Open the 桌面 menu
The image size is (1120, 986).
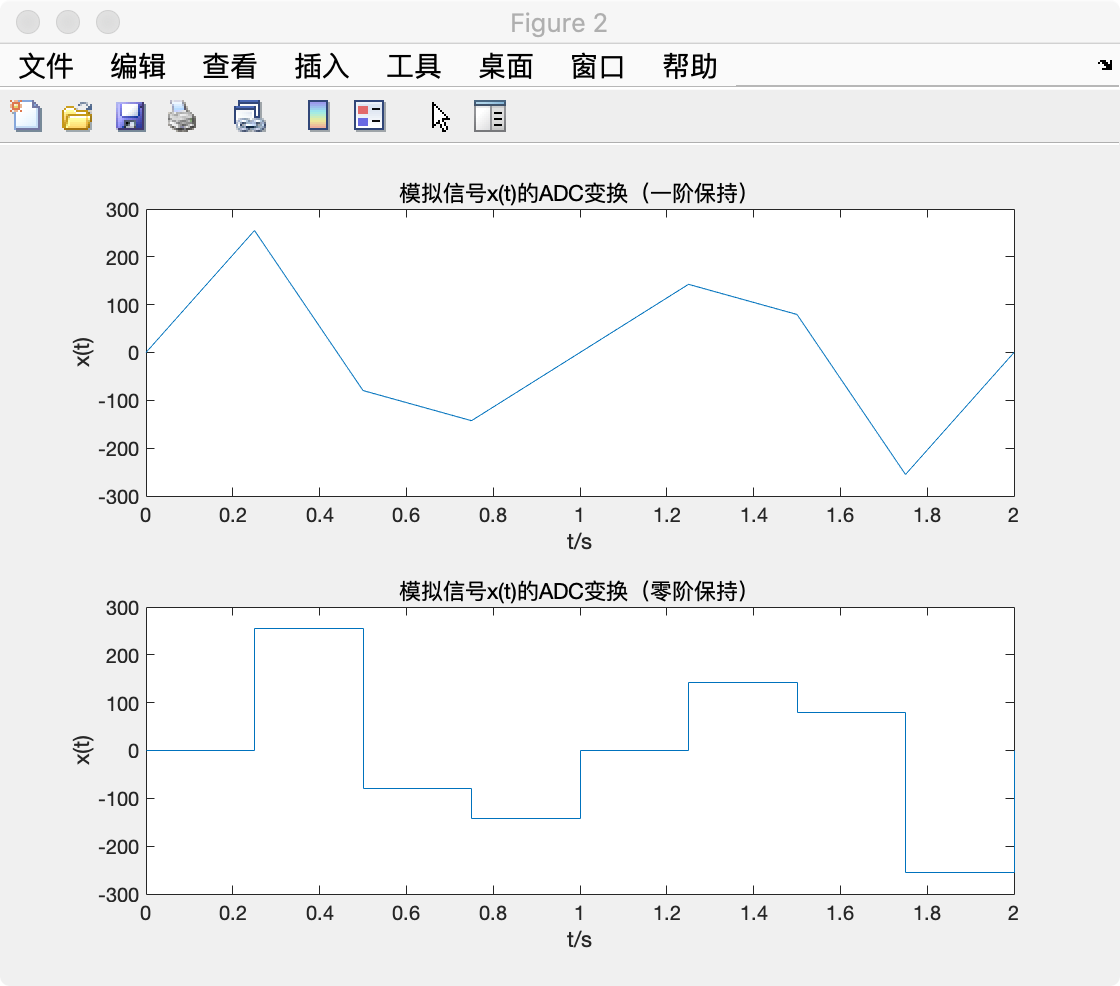tap(506, 66)
